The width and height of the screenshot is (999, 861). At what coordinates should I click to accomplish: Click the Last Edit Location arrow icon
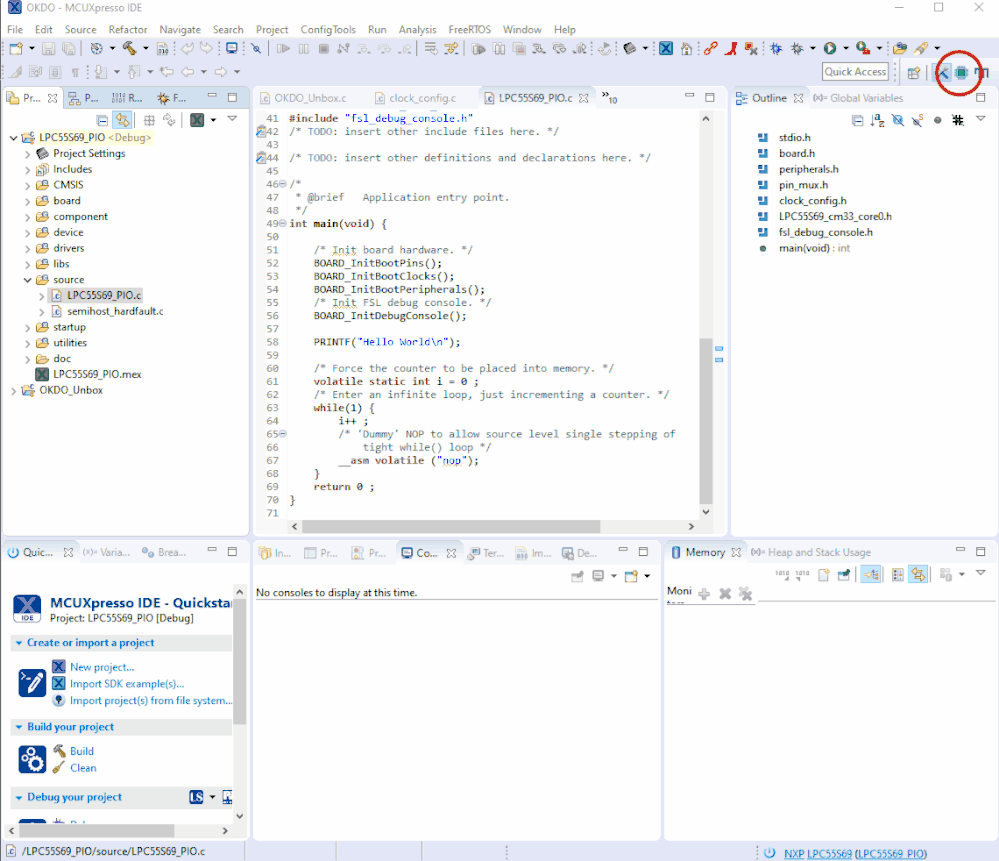click(167, 72)
